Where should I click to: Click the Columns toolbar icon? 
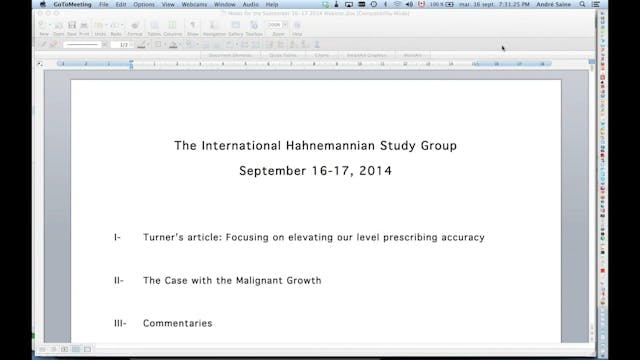click(172, 26)
